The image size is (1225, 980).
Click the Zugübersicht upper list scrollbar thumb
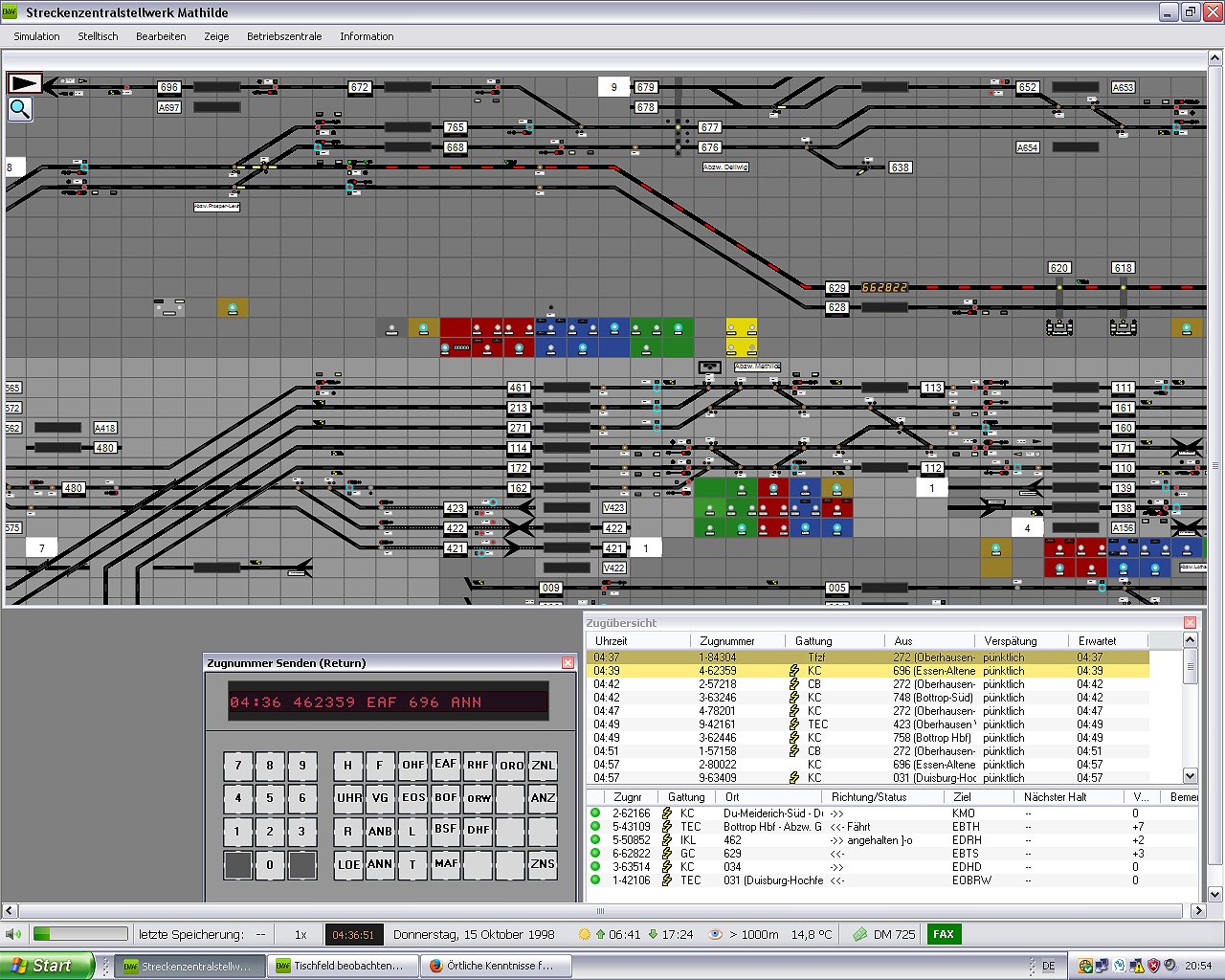coord(1191,666)
